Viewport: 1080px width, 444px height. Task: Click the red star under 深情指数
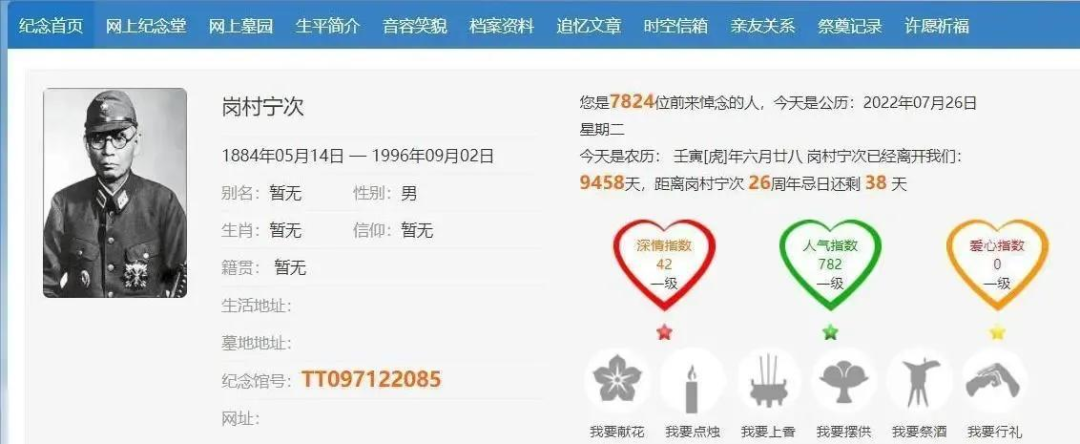click(x=664, y=332)
